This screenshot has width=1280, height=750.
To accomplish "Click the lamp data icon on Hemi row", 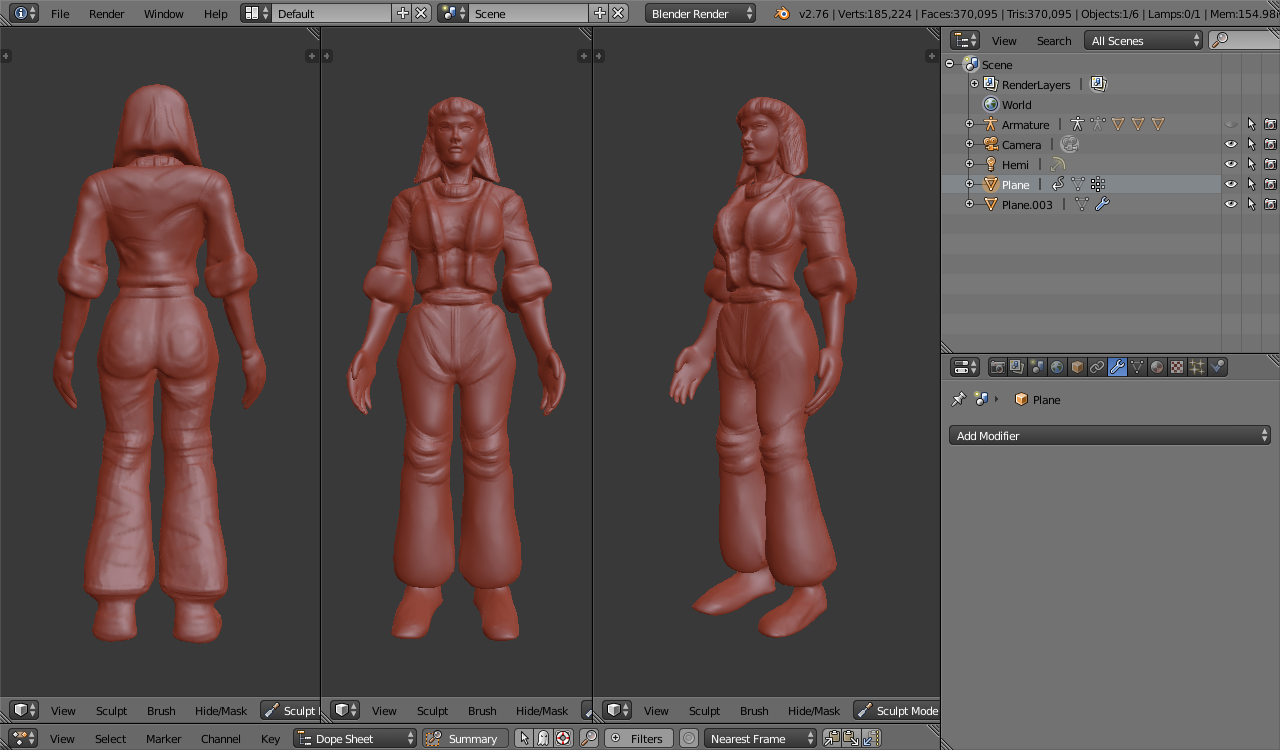I will pyautogui.click(x=1057, y=164).
